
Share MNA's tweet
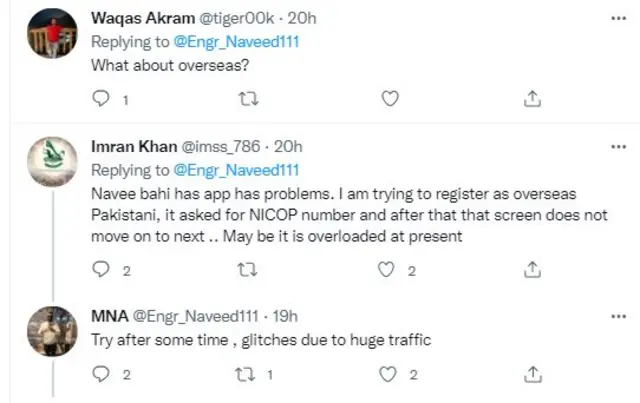coord(534,374)
